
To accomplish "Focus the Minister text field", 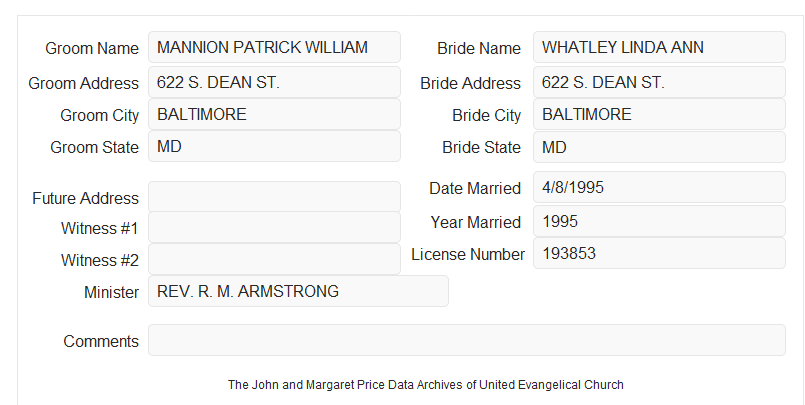I will pos(298,291).
